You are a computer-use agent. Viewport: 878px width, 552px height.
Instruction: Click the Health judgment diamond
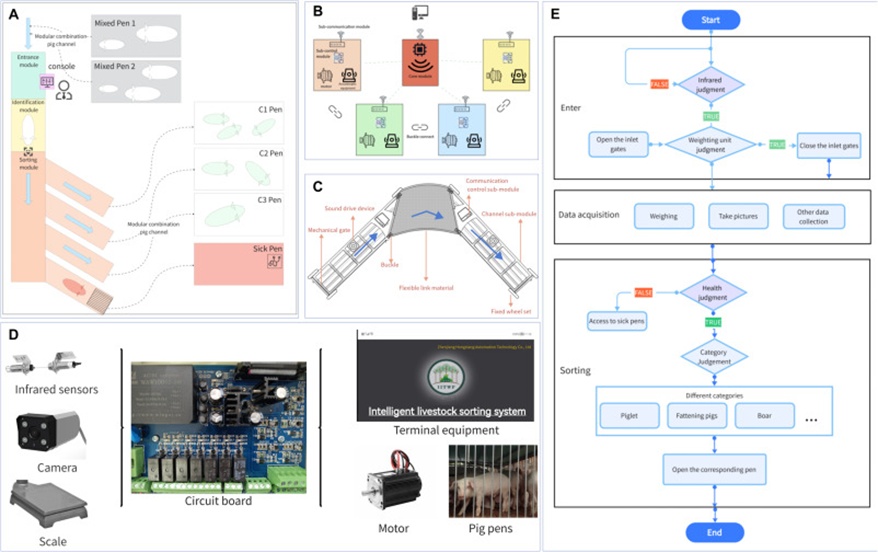[x=712, y=293]
